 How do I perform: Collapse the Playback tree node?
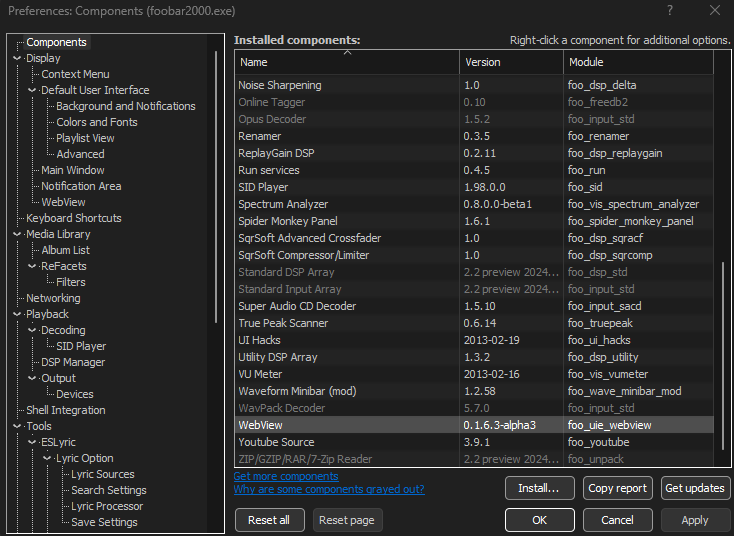click(x=17, y=315)
